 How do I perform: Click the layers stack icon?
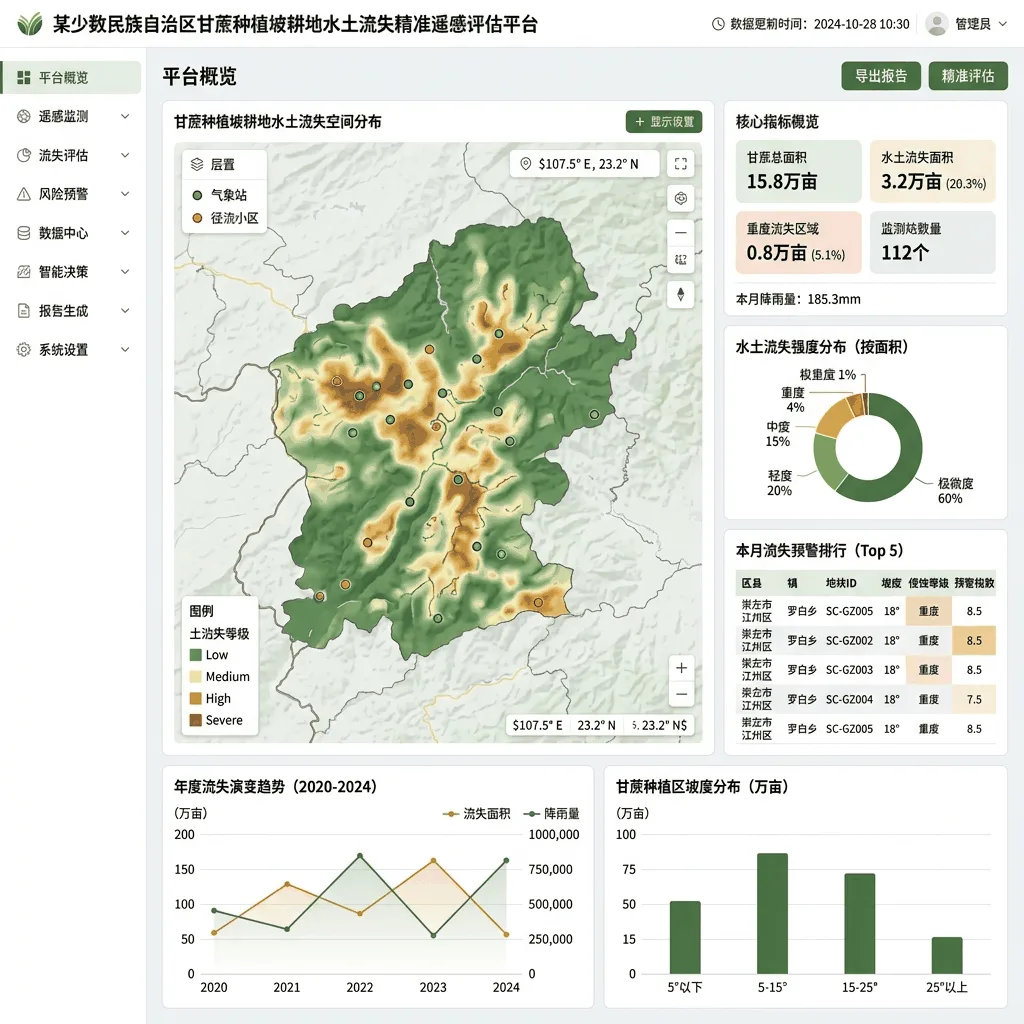tap(197, 165)
